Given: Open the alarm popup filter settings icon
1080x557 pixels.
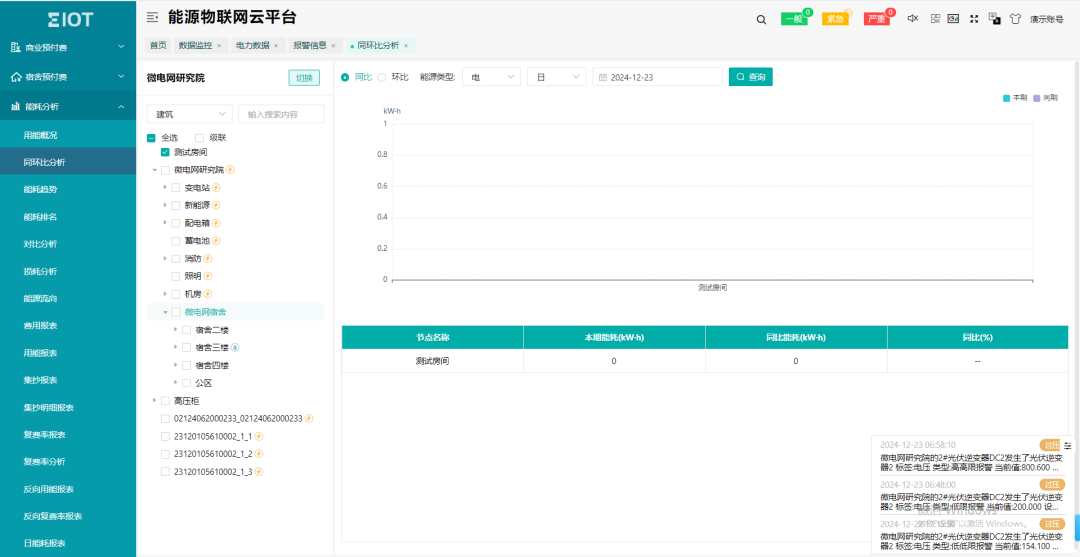Looking at the screenshot, I should click(x=1068, y=445).
